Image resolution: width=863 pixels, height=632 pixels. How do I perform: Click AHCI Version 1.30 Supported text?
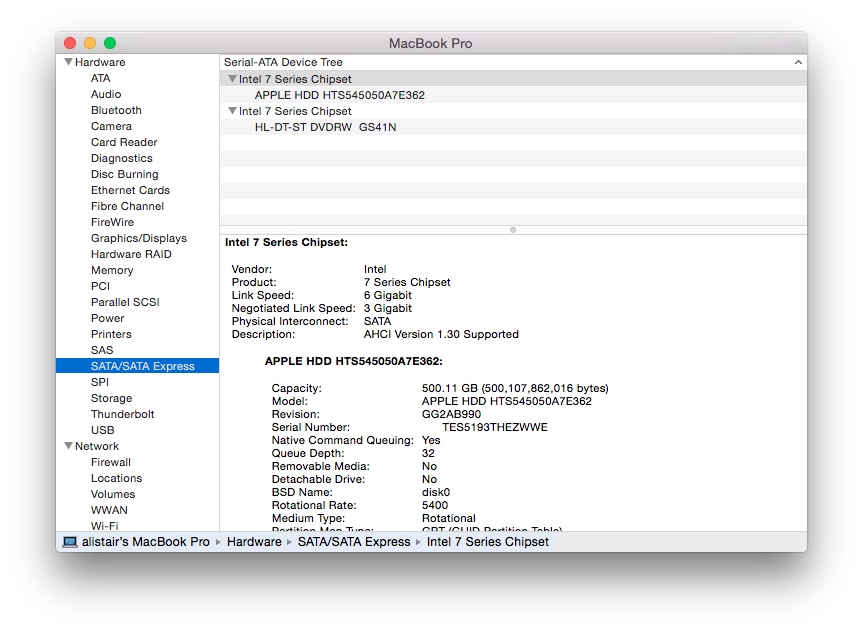(441, 334)
